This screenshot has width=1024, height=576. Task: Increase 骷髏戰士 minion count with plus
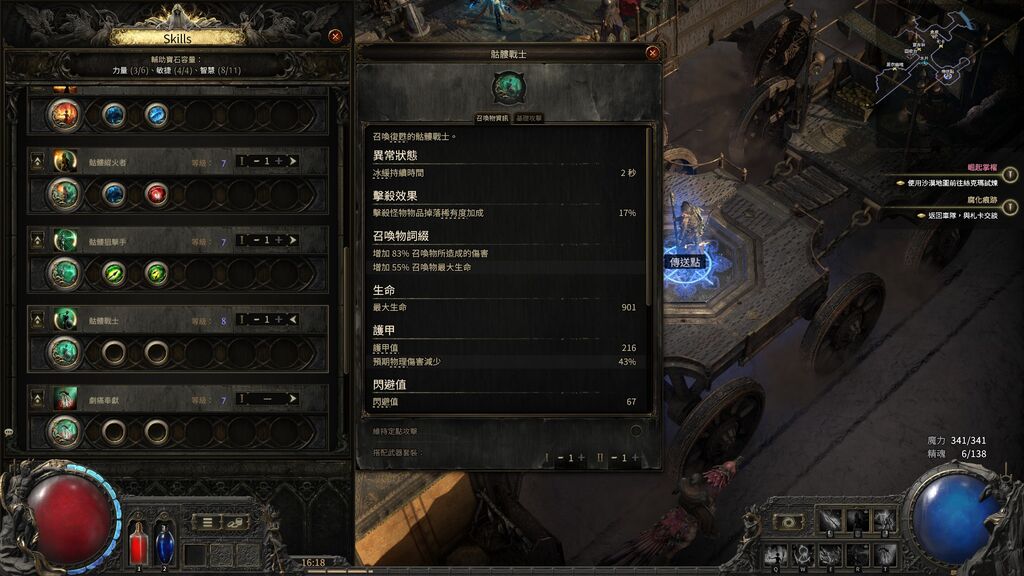[279, 319]
